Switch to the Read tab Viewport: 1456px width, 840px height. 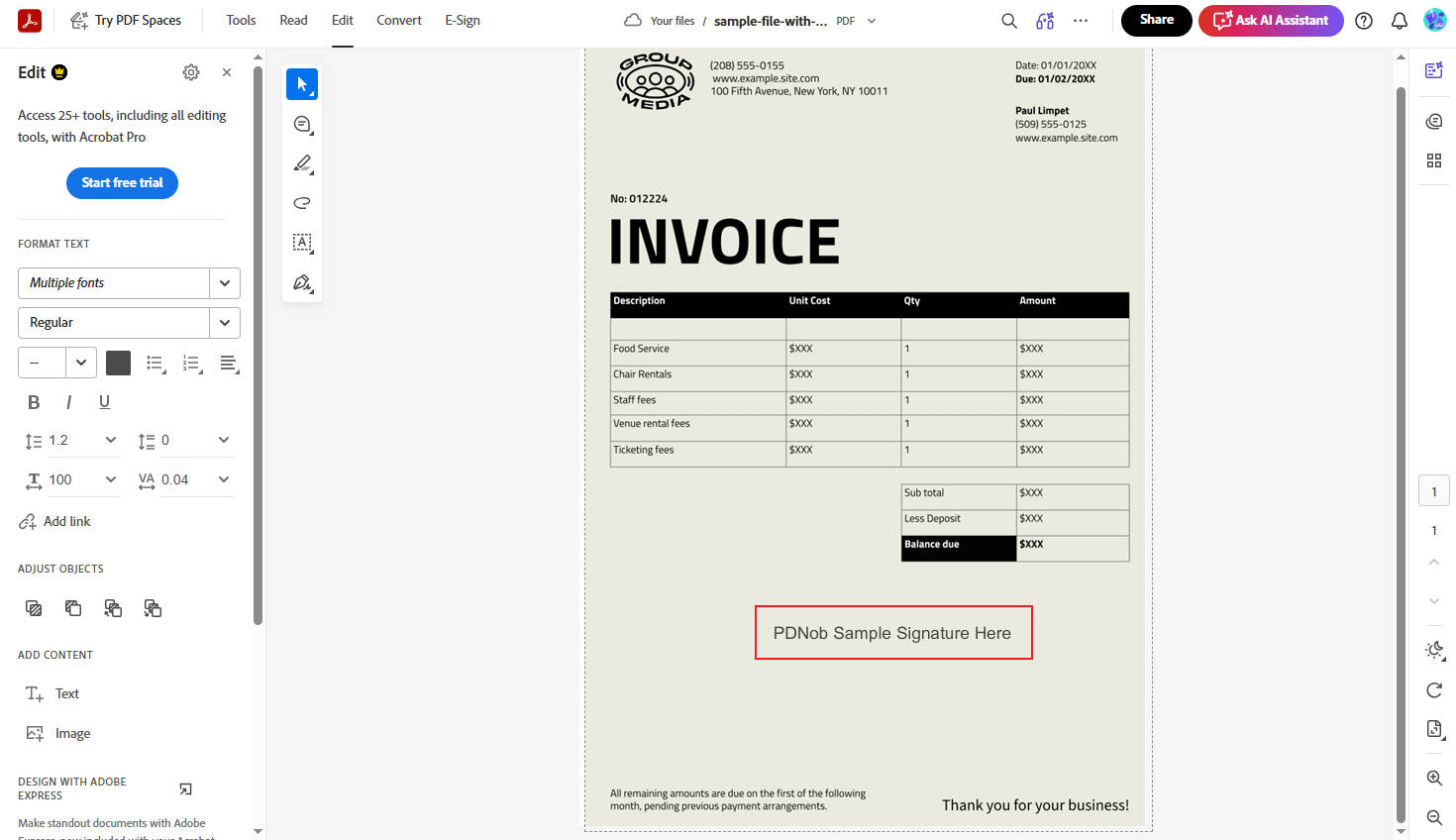[293, 20]
